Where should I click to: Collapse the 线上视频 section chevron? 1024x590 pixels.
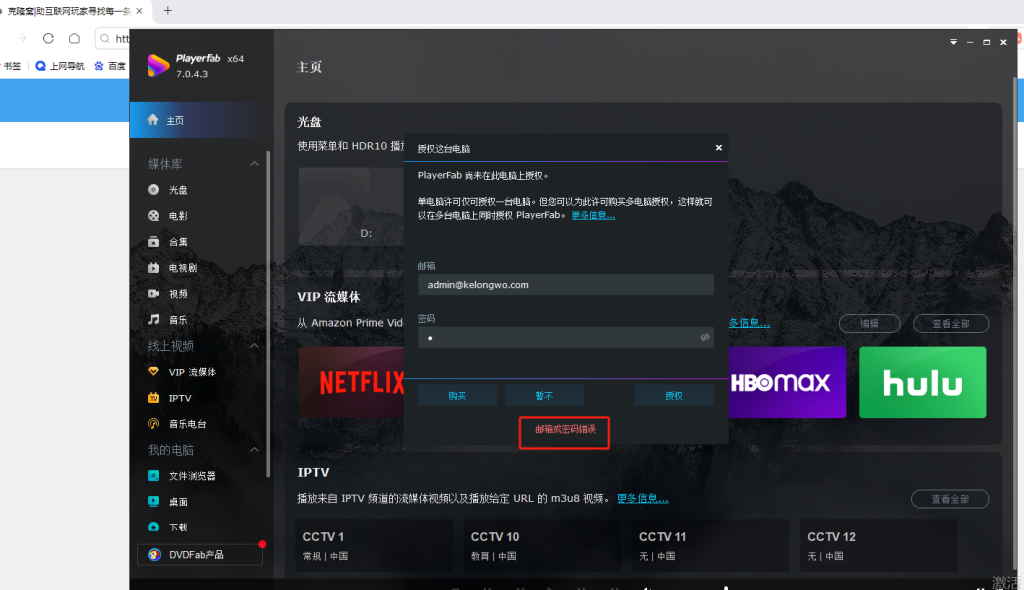254,346
